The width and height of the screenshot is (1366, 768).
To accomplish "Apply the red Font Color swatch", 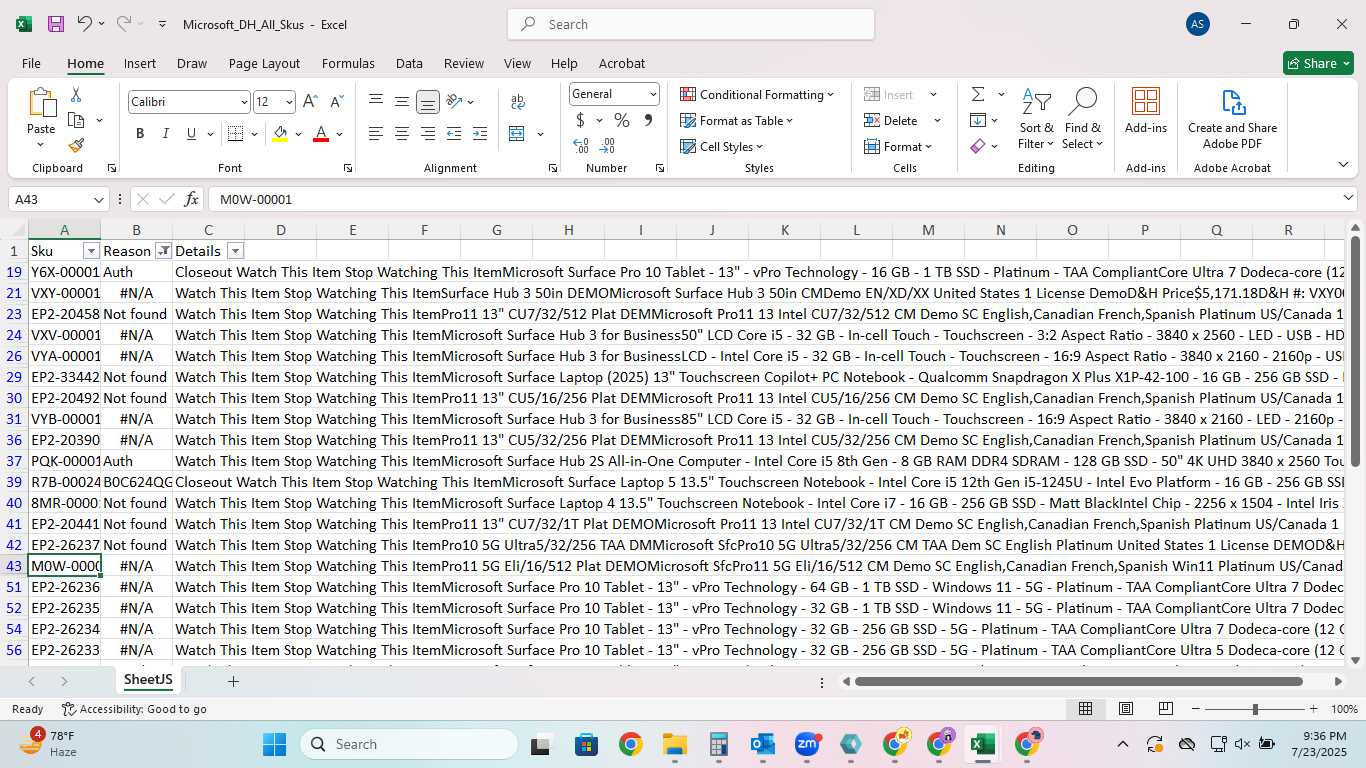I will [321, 134].
